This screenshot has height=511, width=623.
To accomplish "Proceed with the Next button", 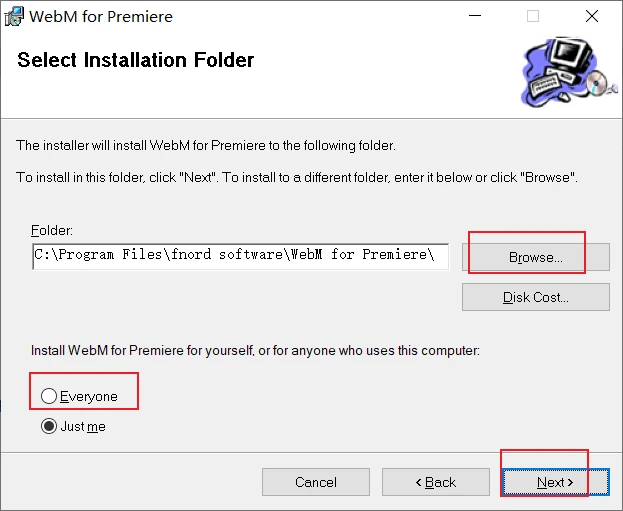I will 555,482.
